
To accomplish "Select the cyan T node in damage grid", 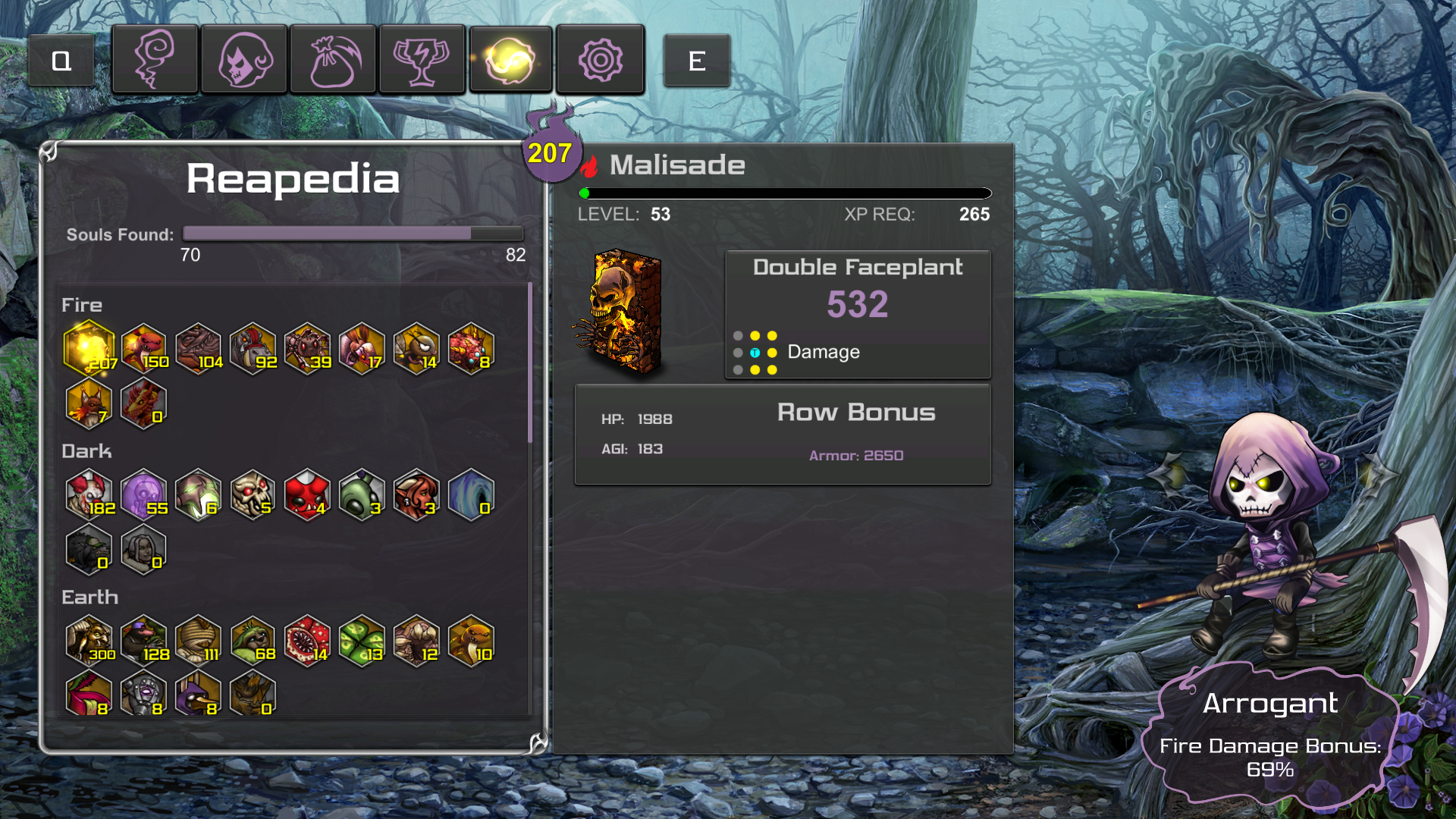I will 755,353.
